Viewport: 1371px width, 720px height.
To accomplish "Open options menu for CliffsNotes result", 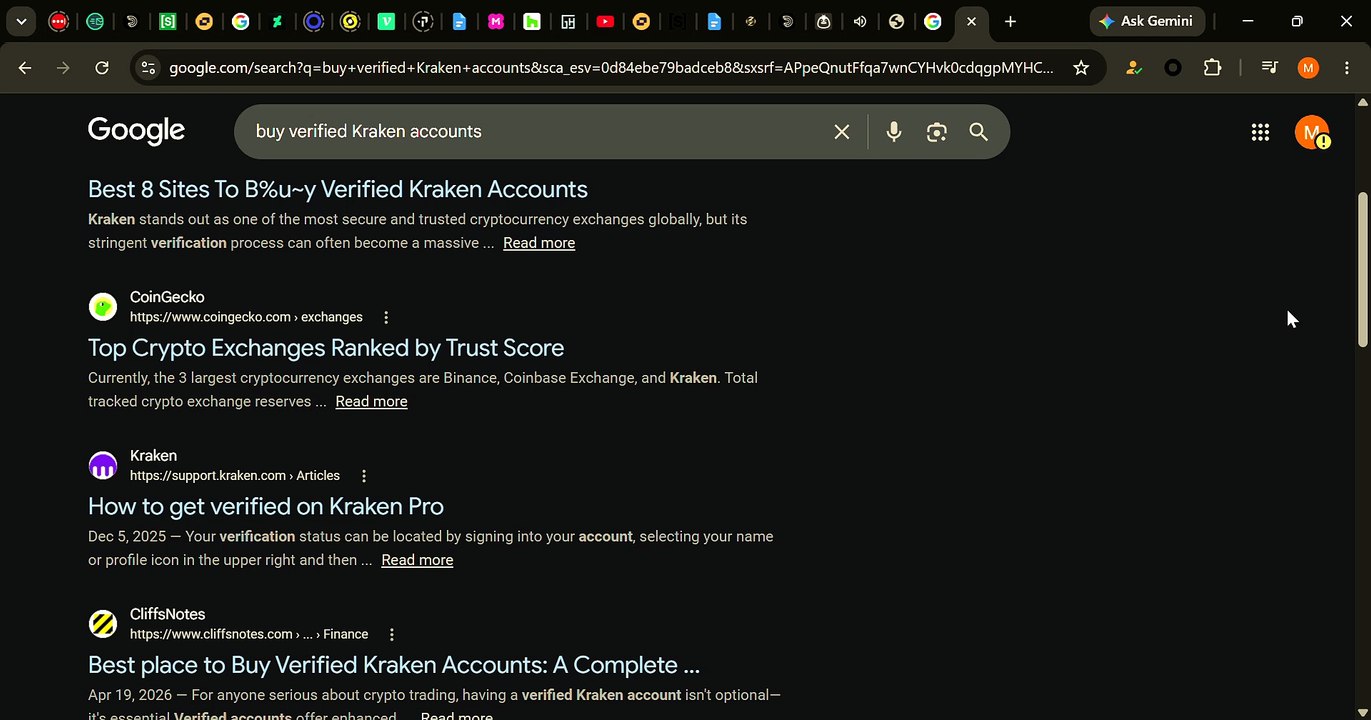I will [x=392, y=634].
